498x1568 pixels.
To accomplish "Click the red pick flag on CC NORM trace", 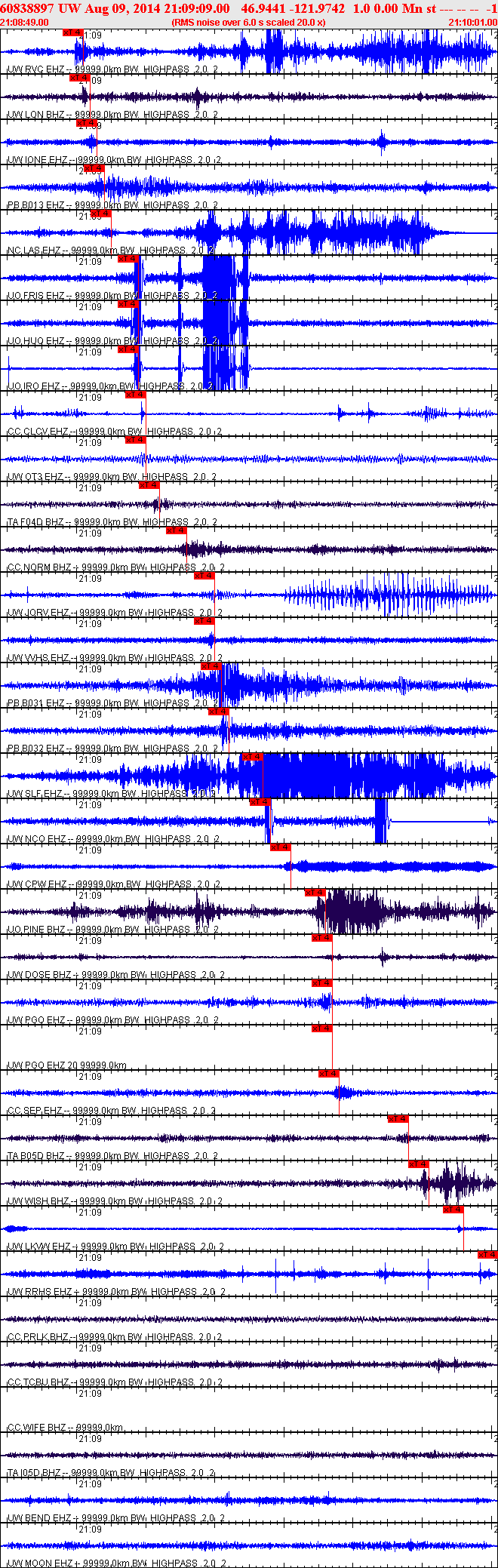I will [177, 530].
